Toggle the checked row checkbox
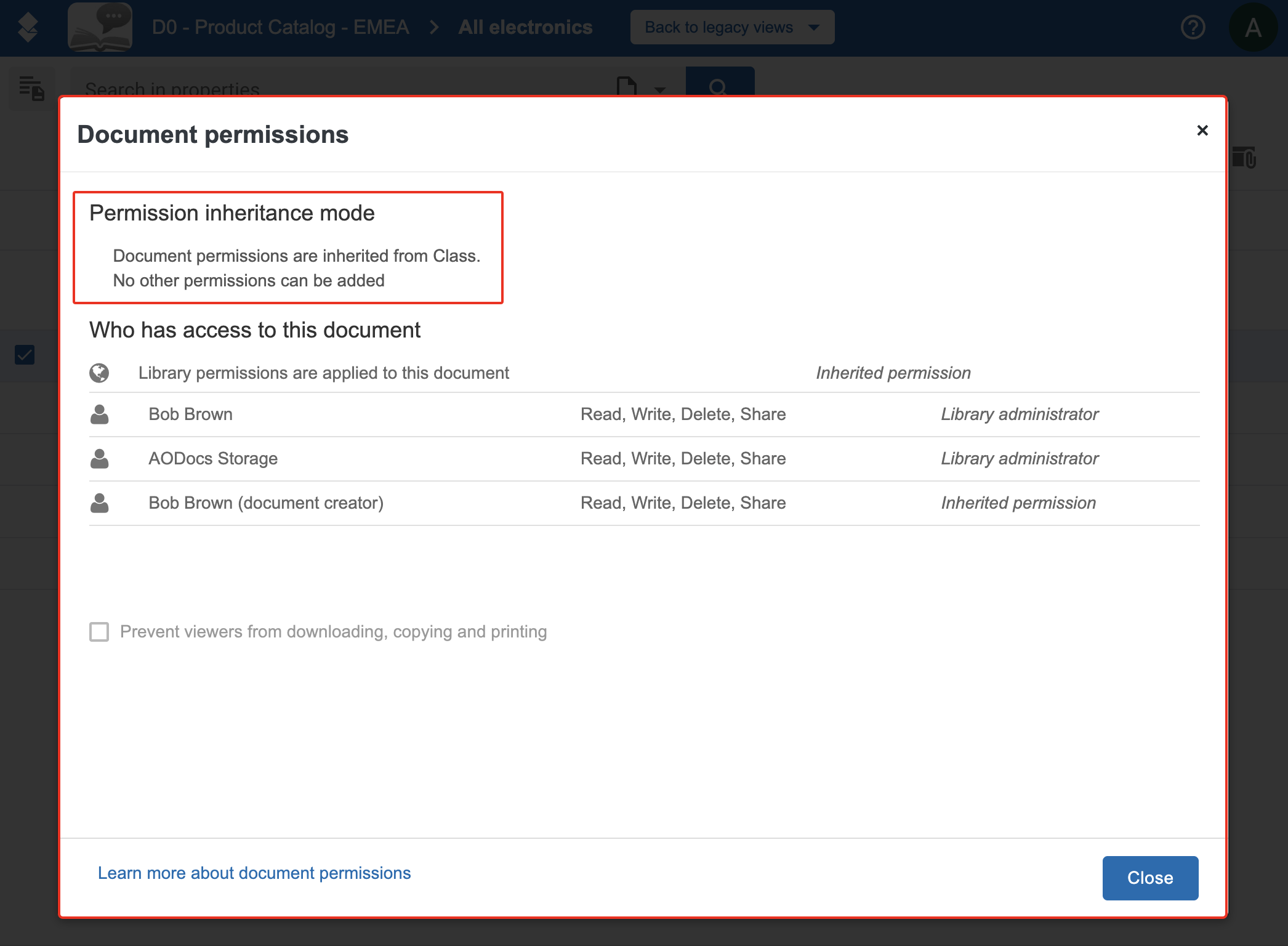This screenshot has width=1288, height=946. 25,355
